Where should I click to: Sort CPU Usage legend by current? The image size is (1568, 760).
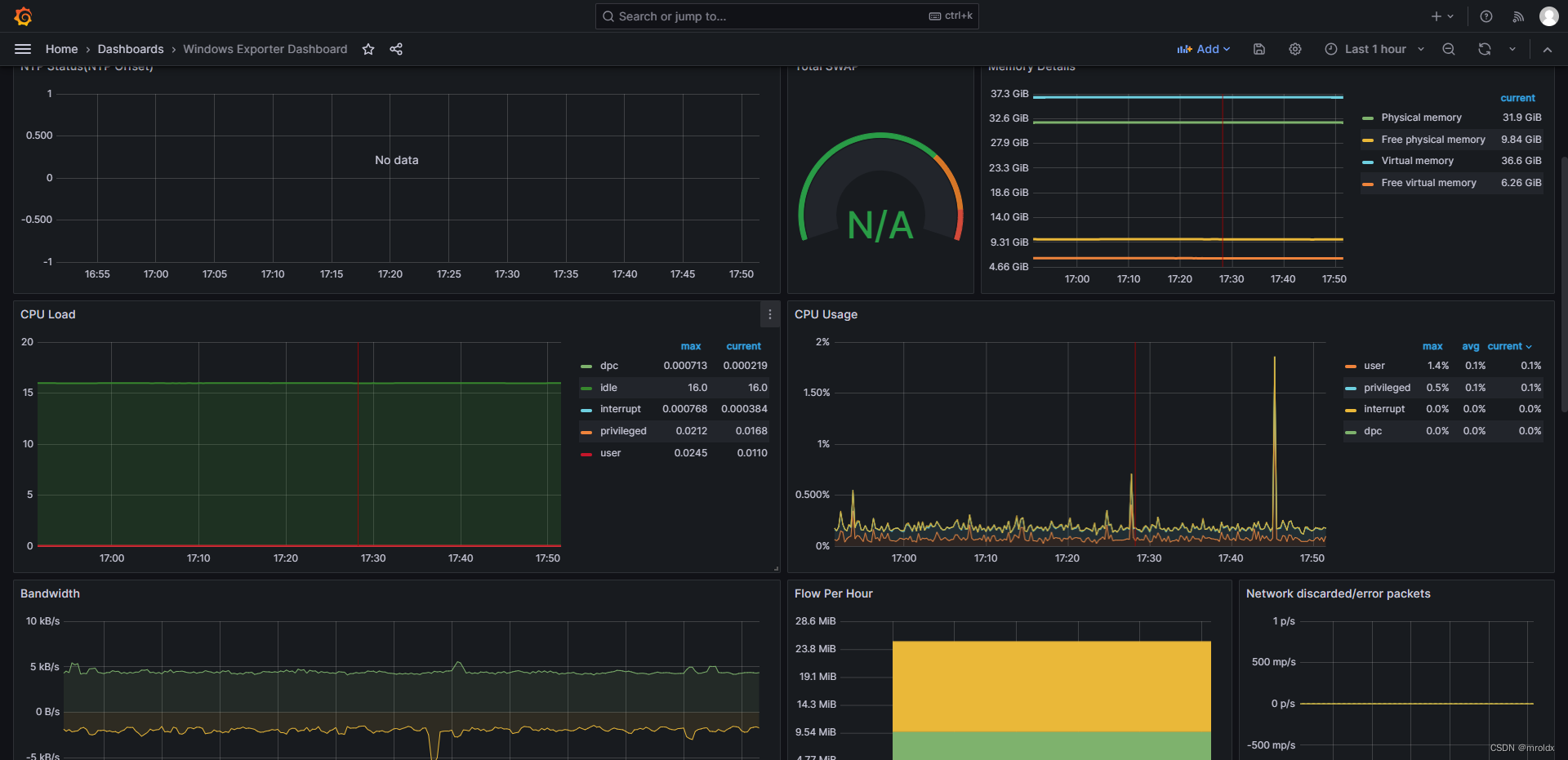click(x=1509, y=346)
